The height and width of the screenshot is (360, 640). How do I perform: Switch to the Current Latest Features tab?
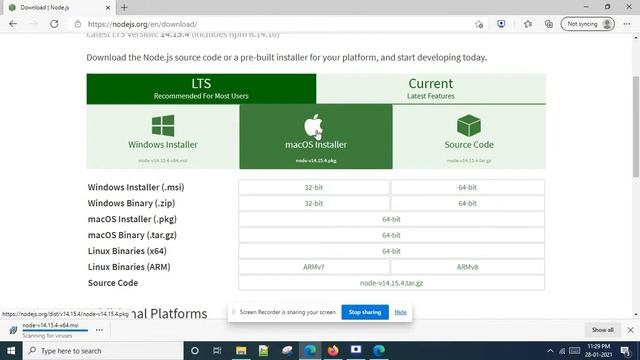pyautogui.click(x=431, y=89)
